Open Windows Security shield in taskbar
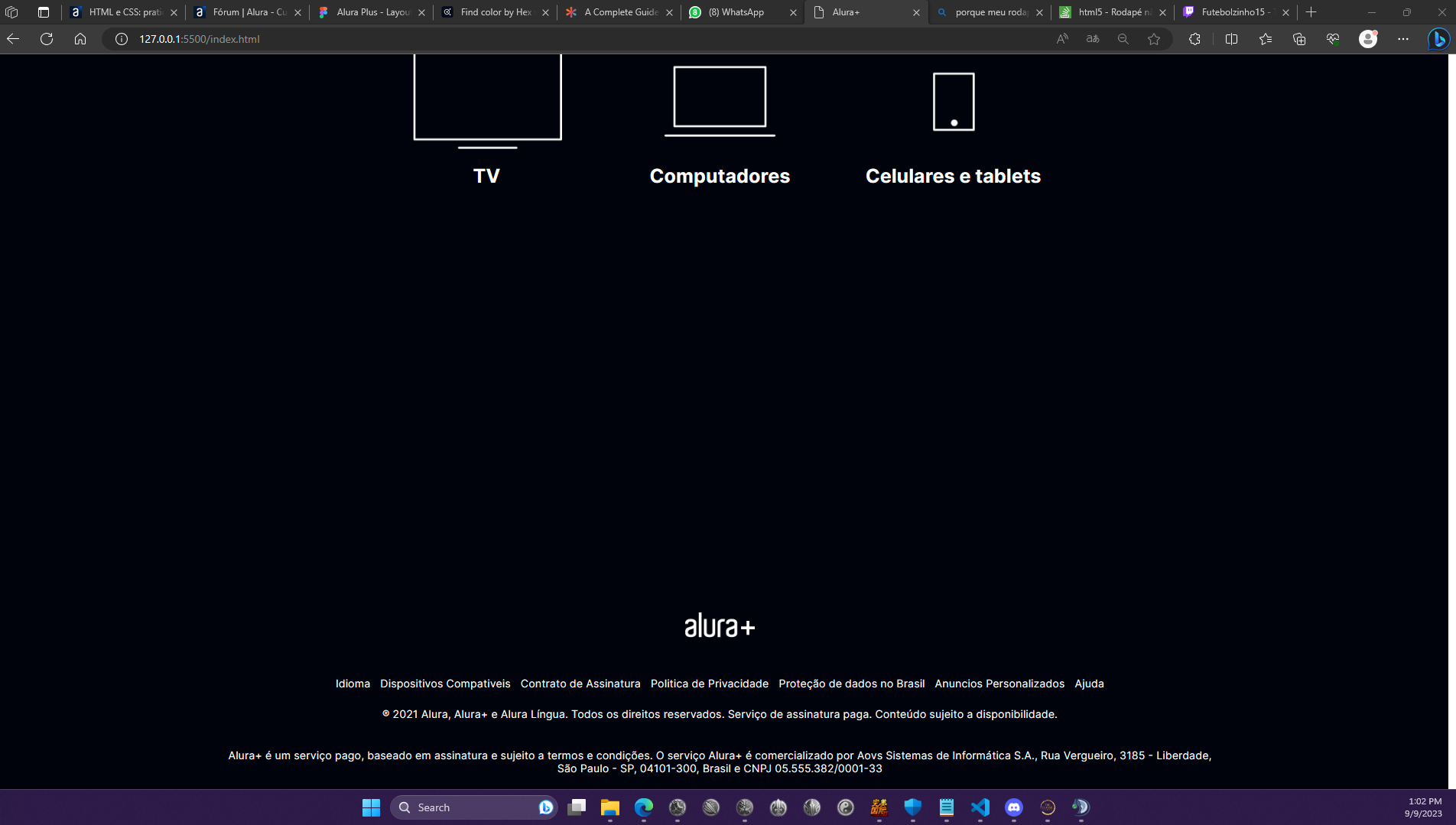 913,807
